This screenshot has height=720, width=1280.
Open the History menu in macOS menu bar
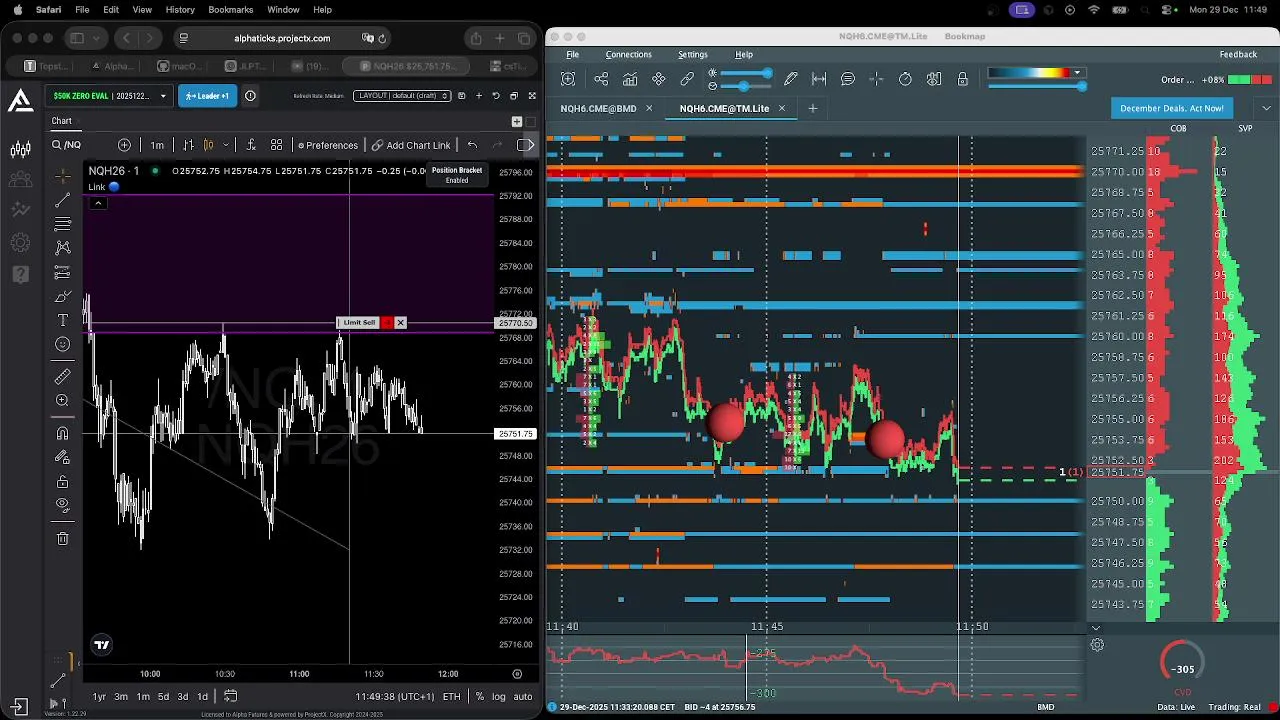(180, 9)
